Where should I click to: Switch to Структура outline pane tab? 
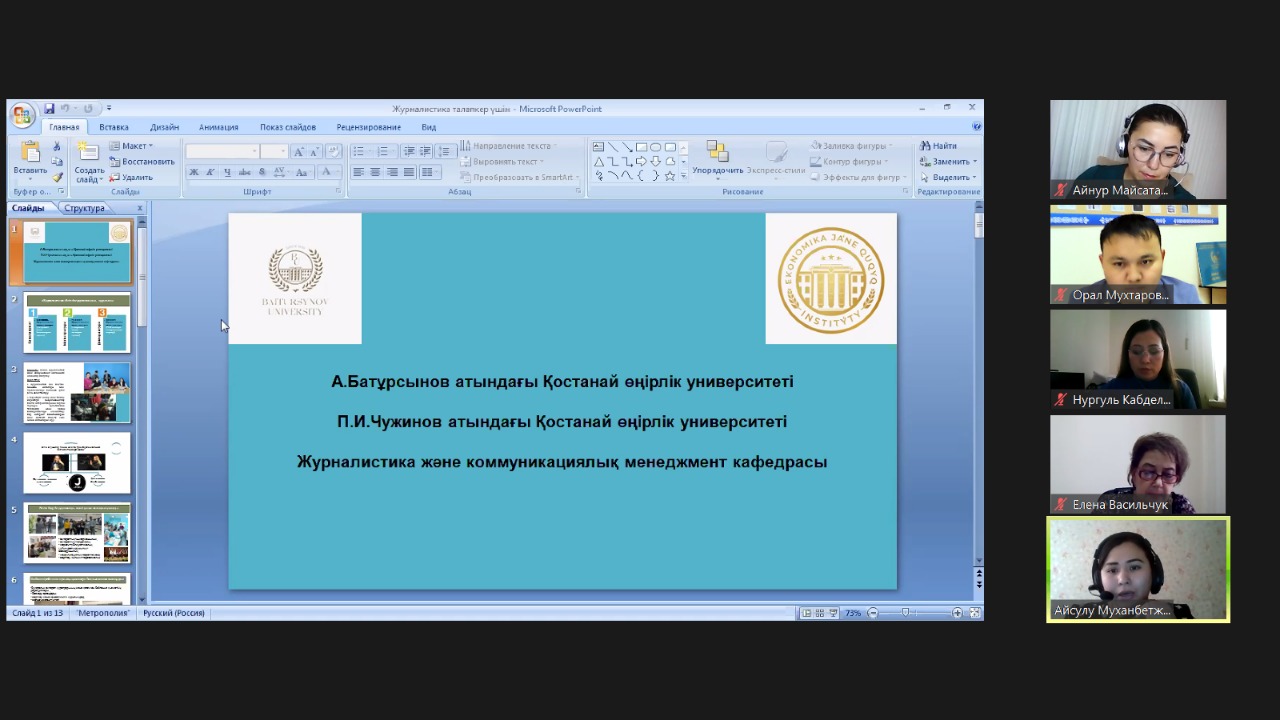84,208
